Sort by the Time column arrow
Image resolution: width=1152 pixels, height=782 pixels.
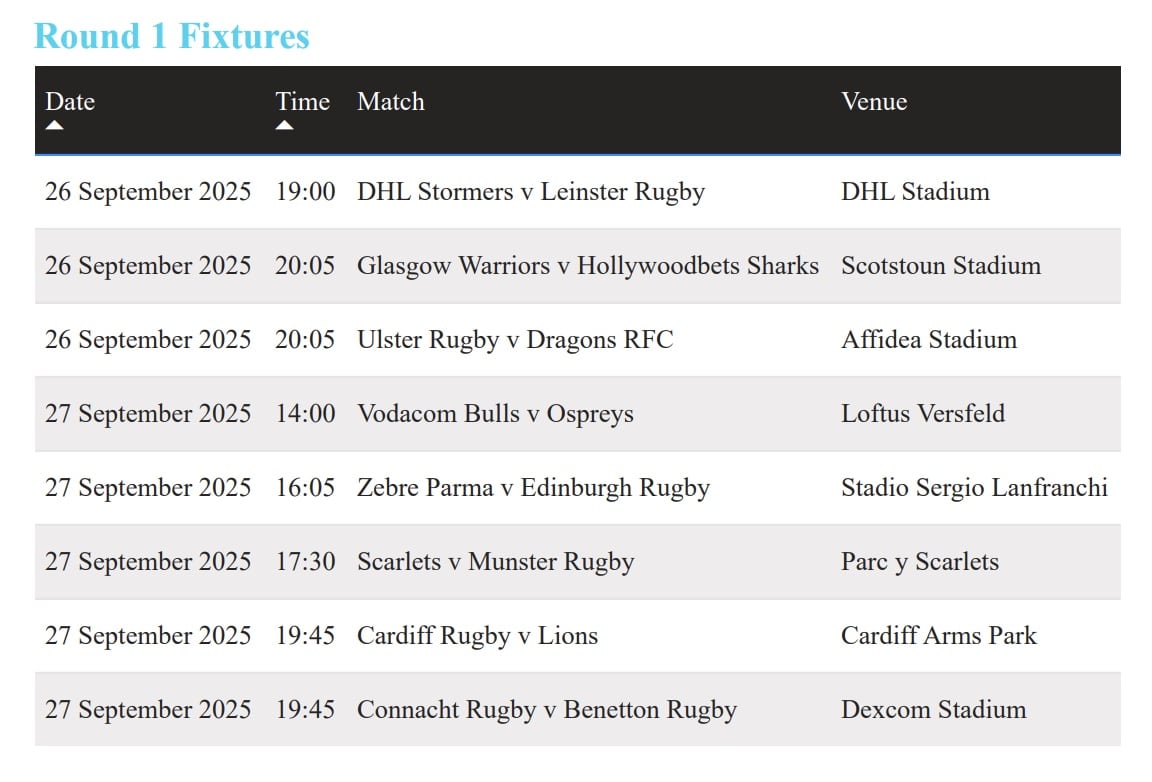[x=284, y=125]
